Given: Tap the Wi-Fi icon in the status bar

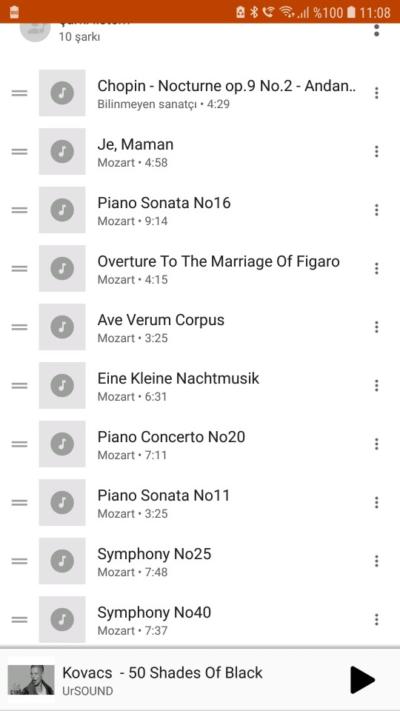Looking at the screenshot, I should [286, 12].
